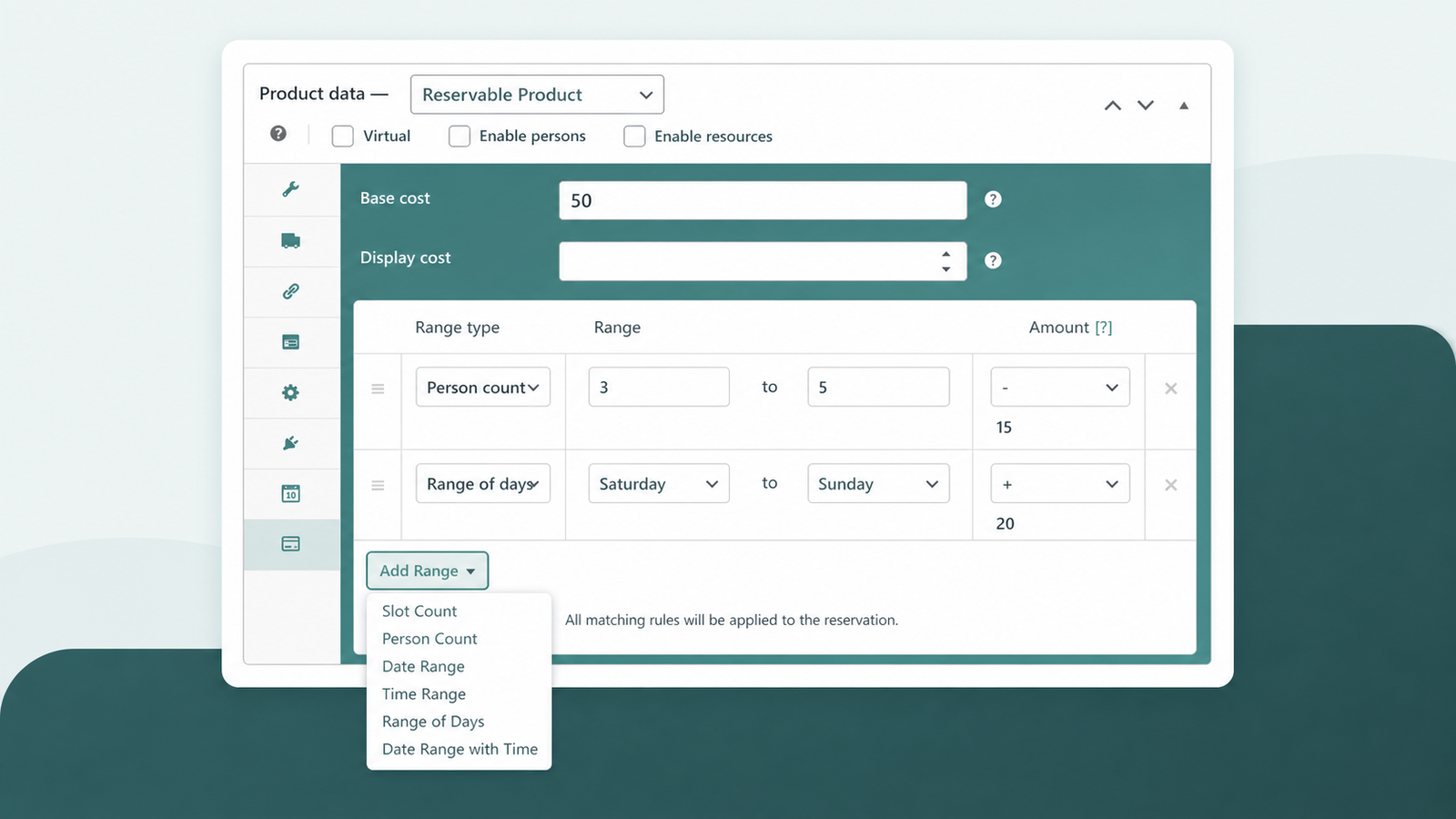Click the range start field showing 3

pos(659,387)
